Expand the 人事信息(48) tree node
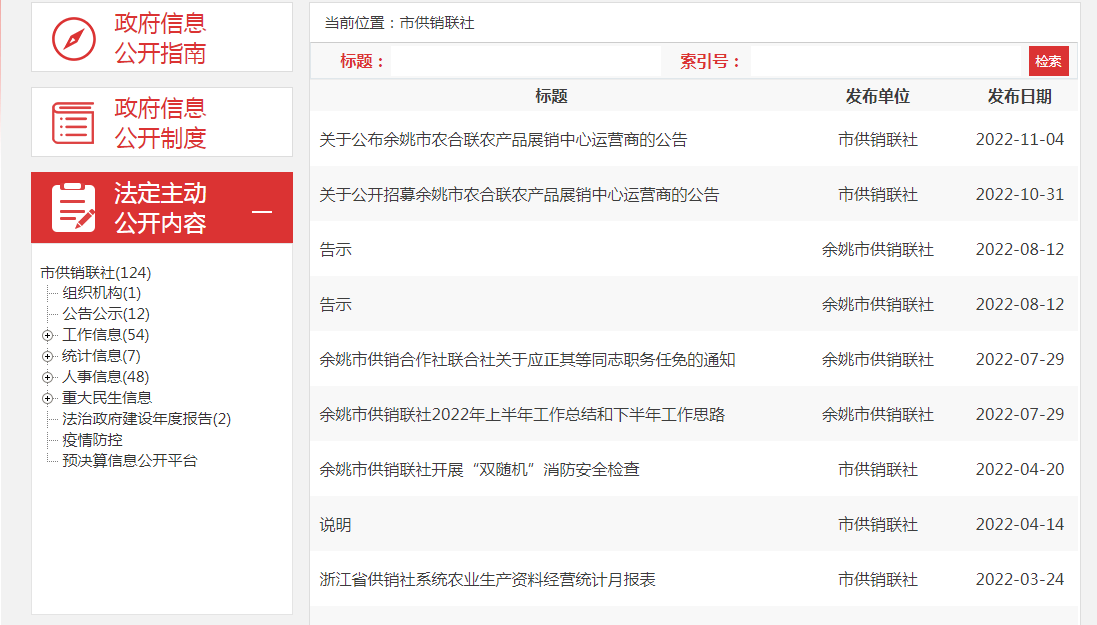 tap(48, 377)
